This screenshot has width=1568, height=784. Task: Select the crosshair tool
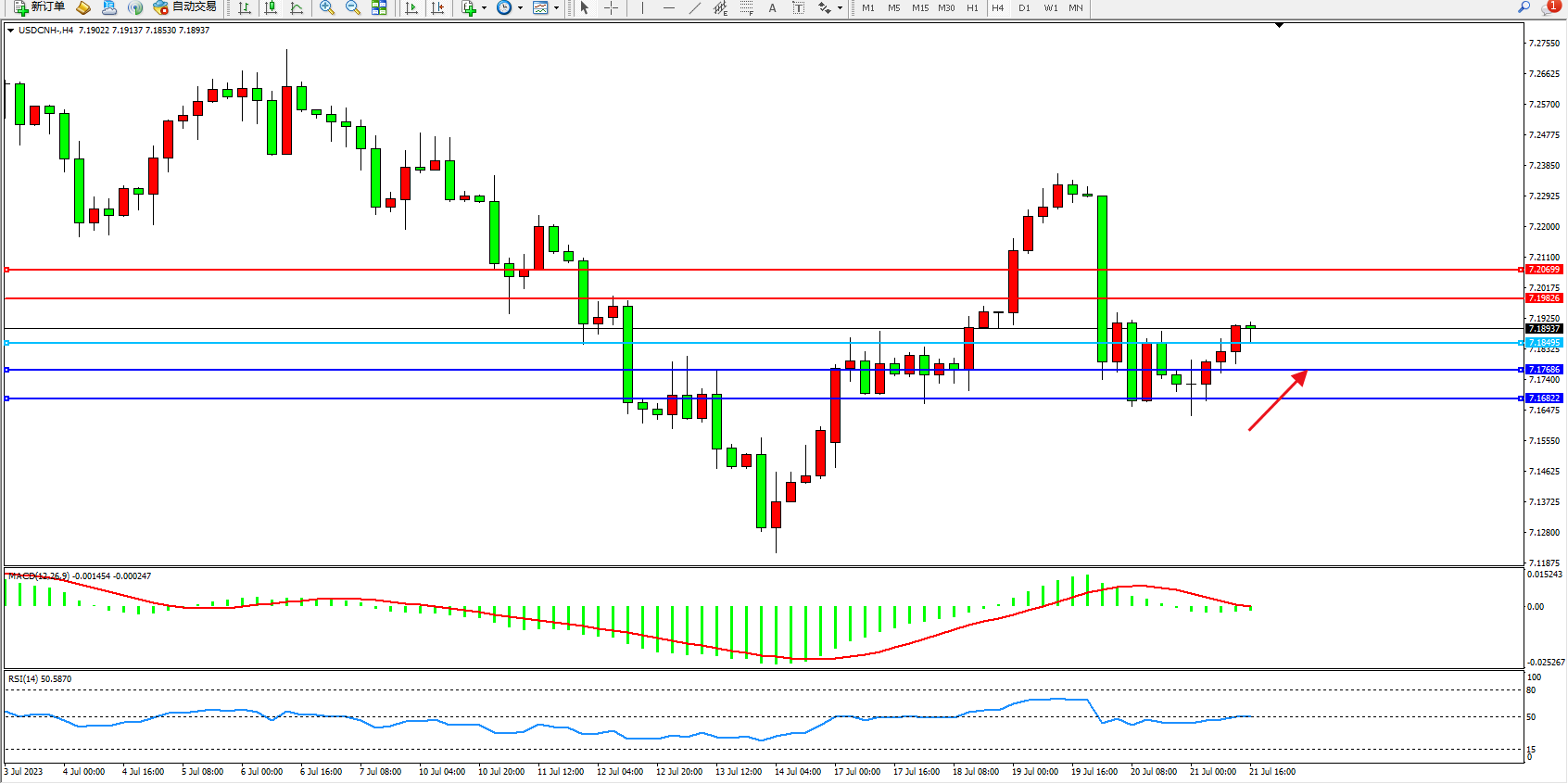coord(611,7)
